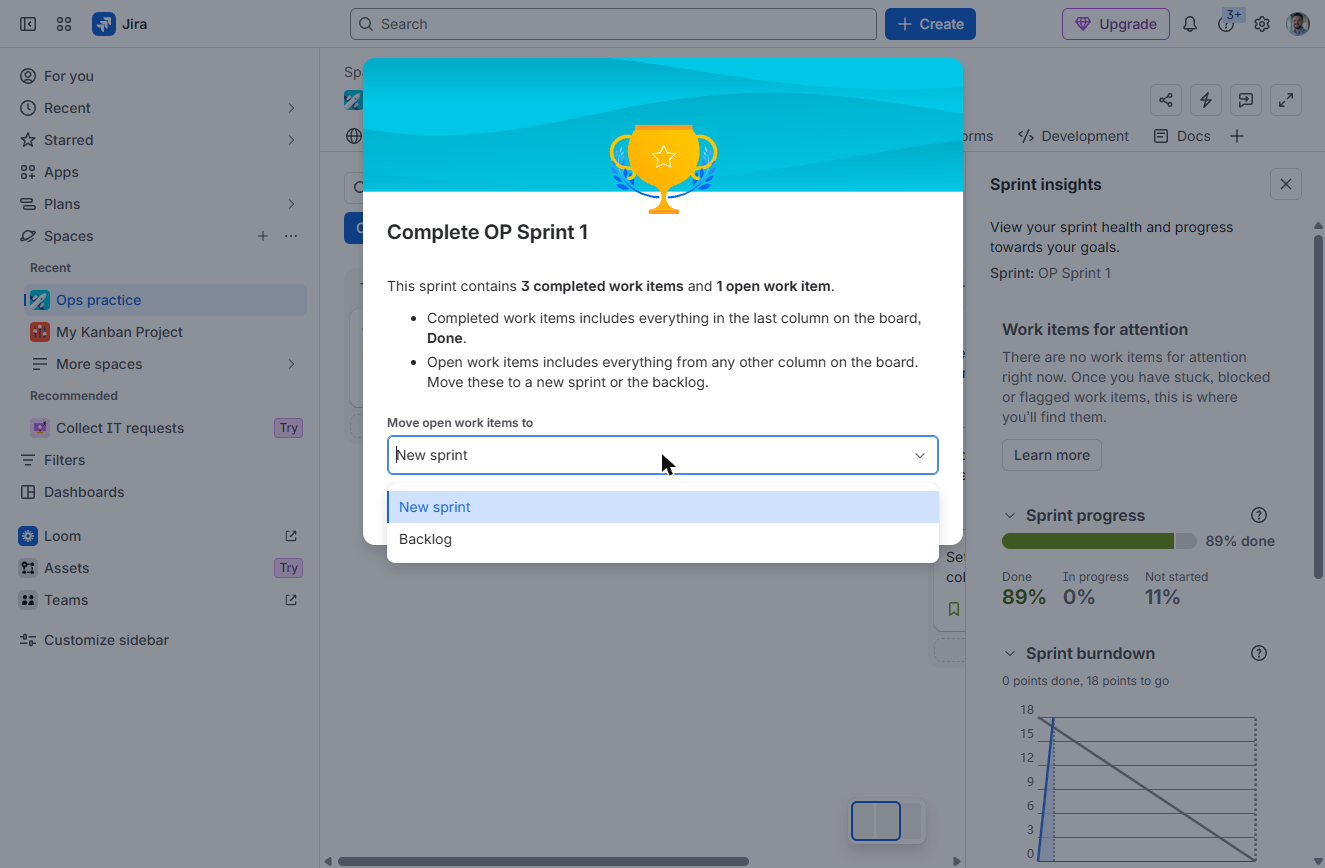Image resolution: width=1325 pixels, height=868 pixels.
Task: Focus the top Search field
Action: click(x=613, y=24)
